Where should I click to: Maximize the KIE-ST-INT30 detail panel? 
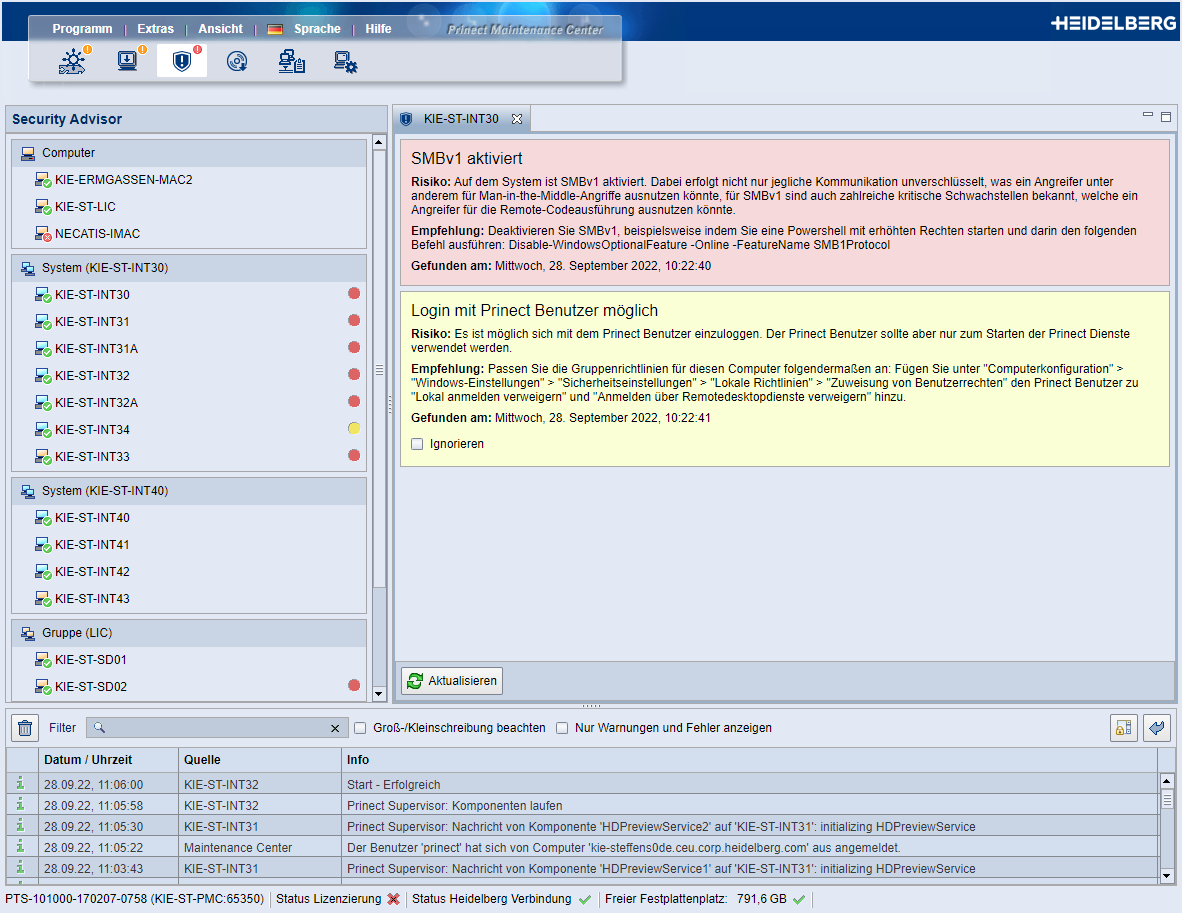click(x=1165, y=117)
